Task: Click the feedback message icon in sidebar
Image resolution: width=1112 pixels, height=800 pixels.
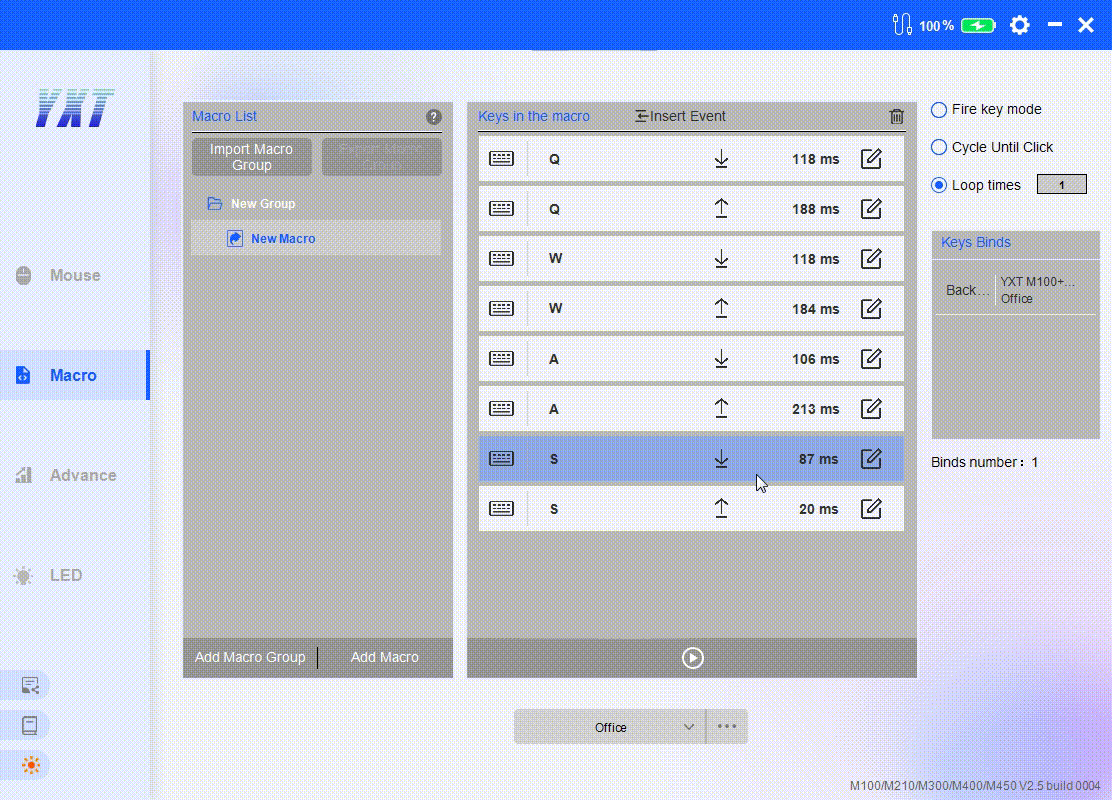Action: [x=30, y=685]
